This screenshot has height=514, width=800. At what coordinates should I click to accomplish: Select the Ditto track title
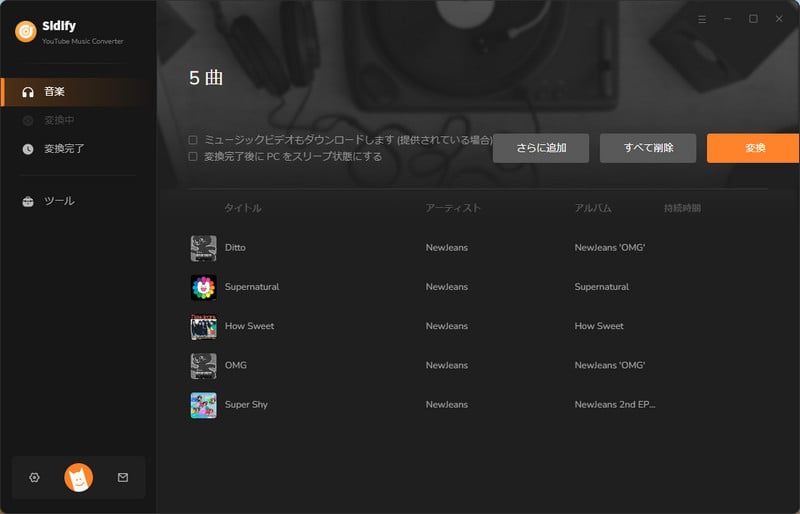[x=235, y=248]
